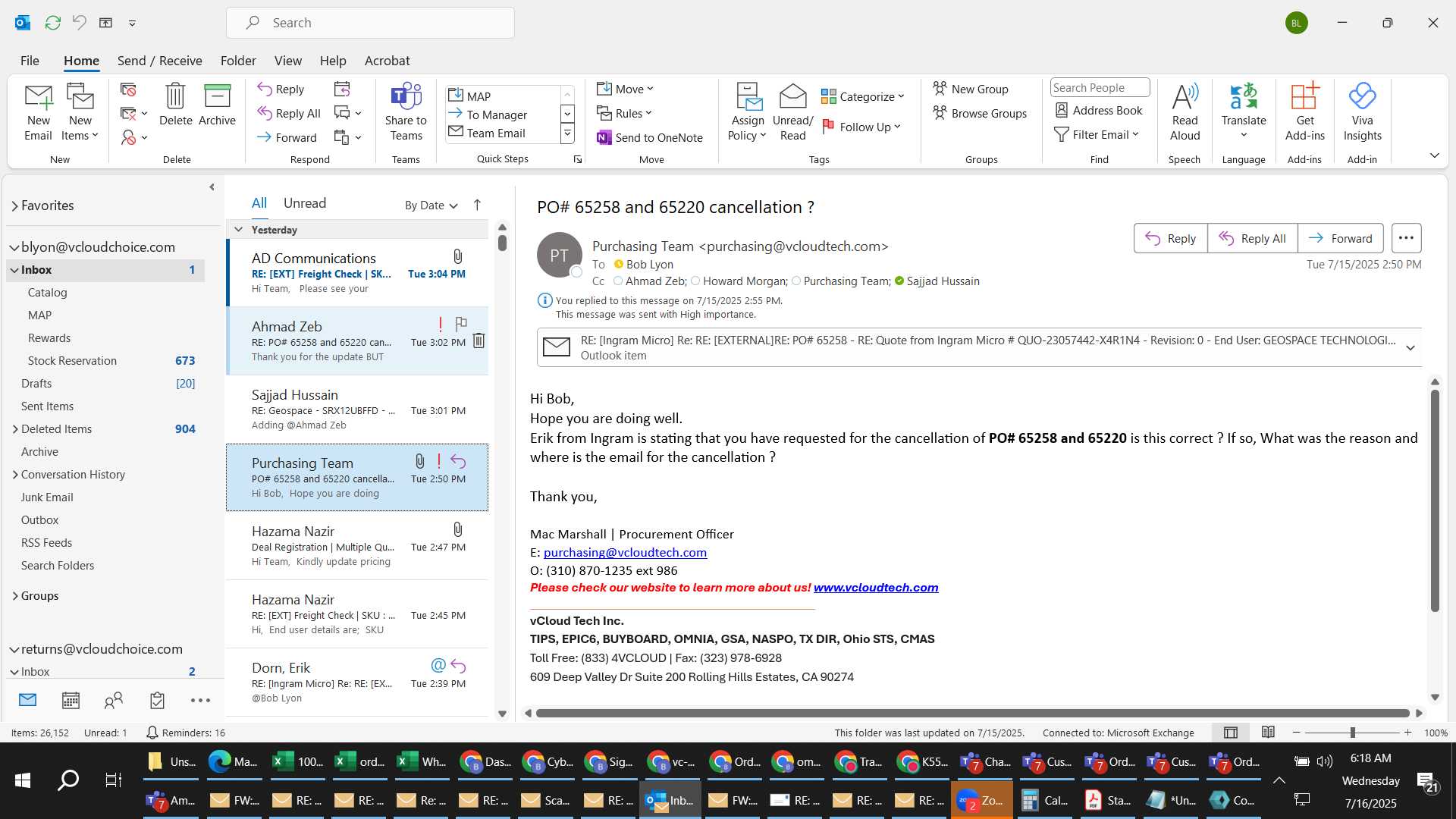Delete Ahmad Zeb message with trash icon

coord(479,340)
